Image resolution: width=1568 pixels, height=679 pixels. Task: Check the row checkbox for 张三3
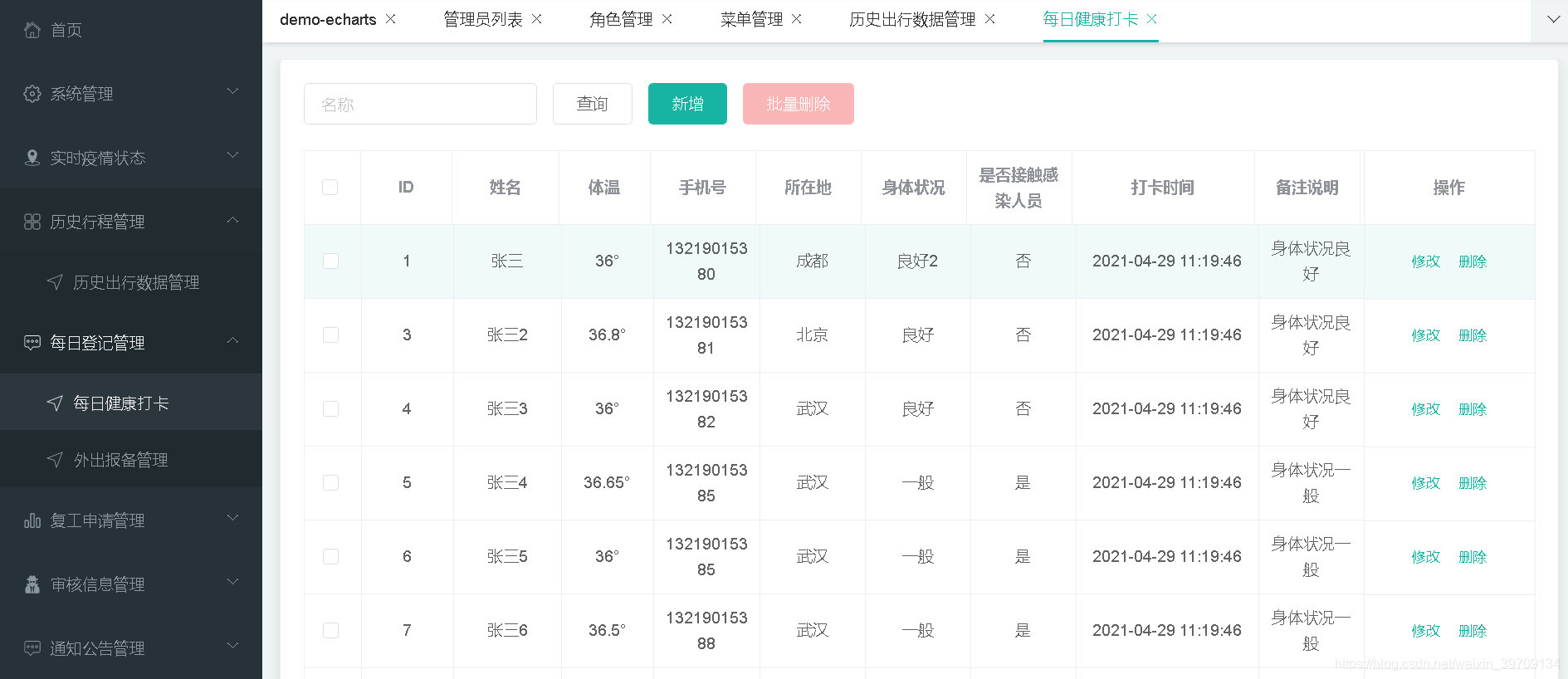(x=330, y=409)
